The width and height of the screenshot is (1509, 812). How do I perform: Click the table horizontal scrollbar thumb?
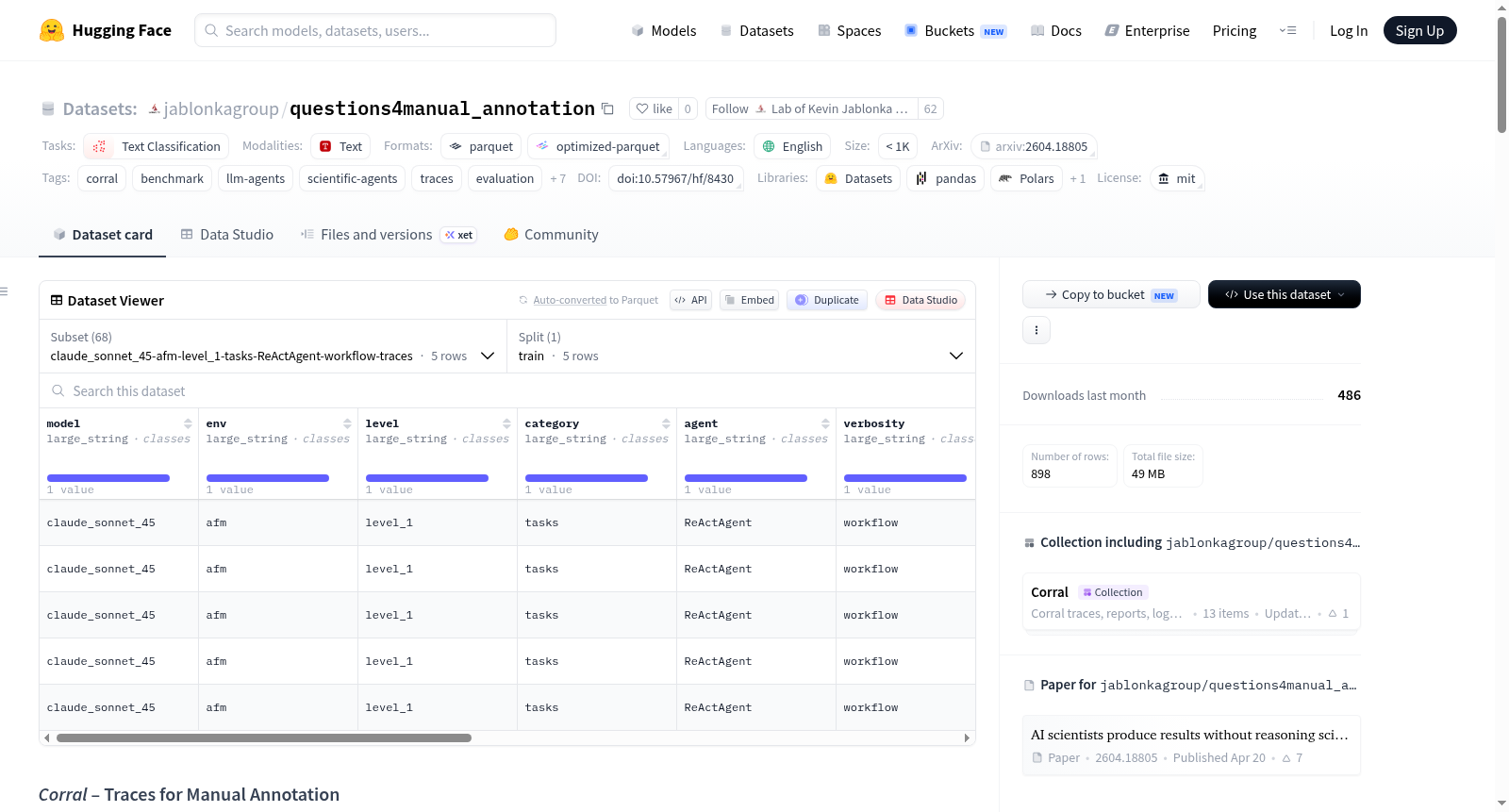[264, 738]
